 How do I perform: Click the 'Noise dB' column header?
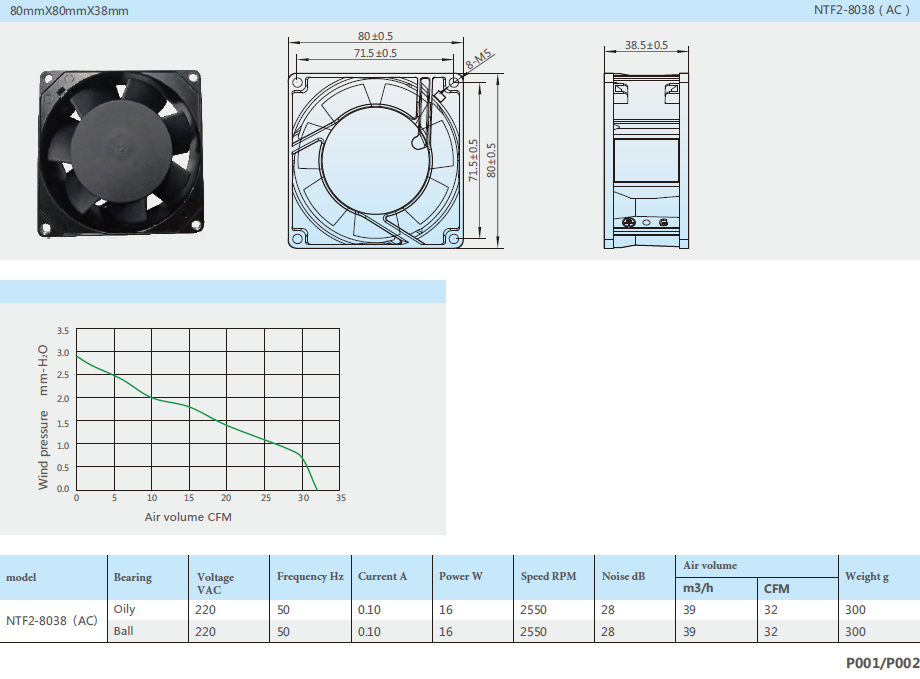pyautogui.click(x=623, y=577)
